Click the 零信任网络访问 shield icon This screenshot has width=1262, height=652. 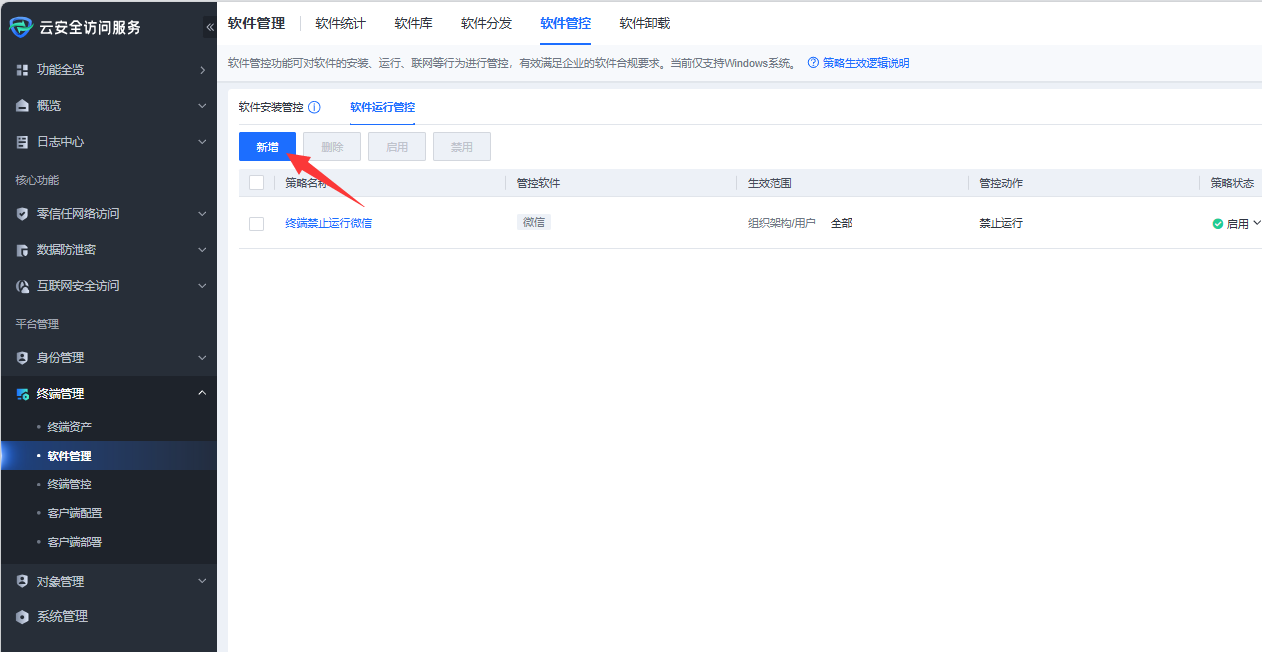point(22,214)
